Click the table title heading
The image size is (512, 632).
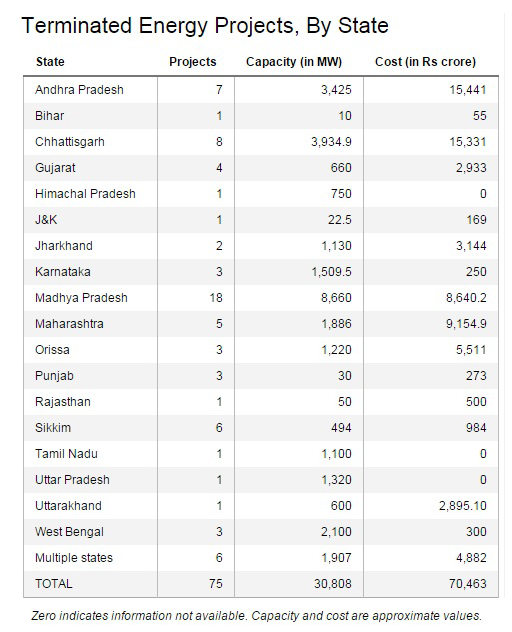point(205,25)
